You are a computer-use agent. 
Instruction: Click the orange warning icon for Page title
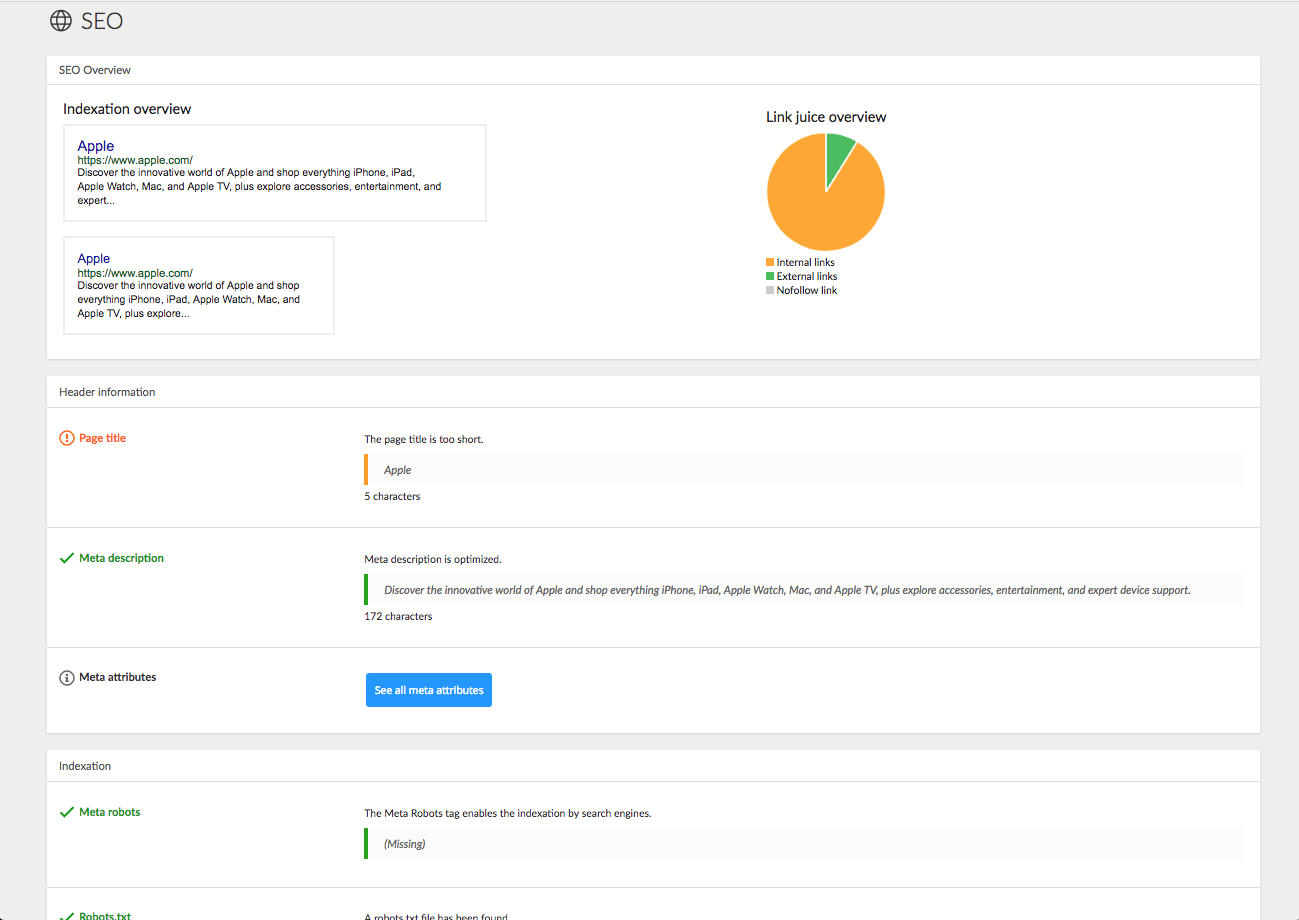click(67, 438)
